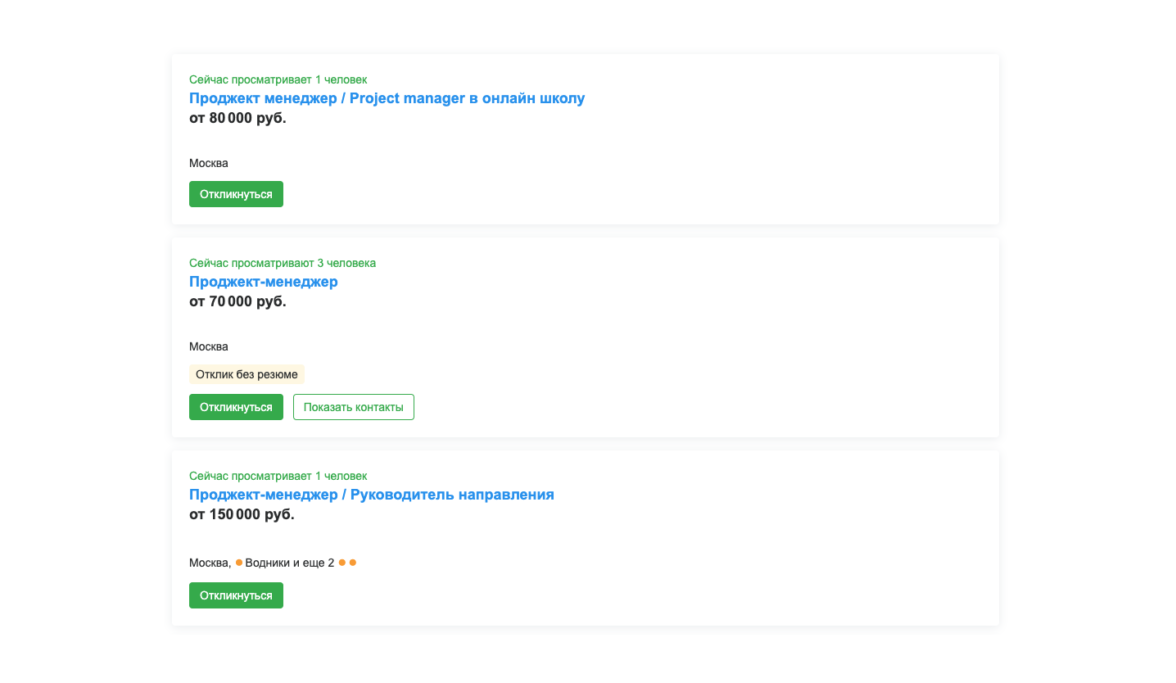The height and width of the screenshot is (683, 1176).
Task: Click Откликнуться on the 80 000 руб. vacancy
Action: point(236,194)
